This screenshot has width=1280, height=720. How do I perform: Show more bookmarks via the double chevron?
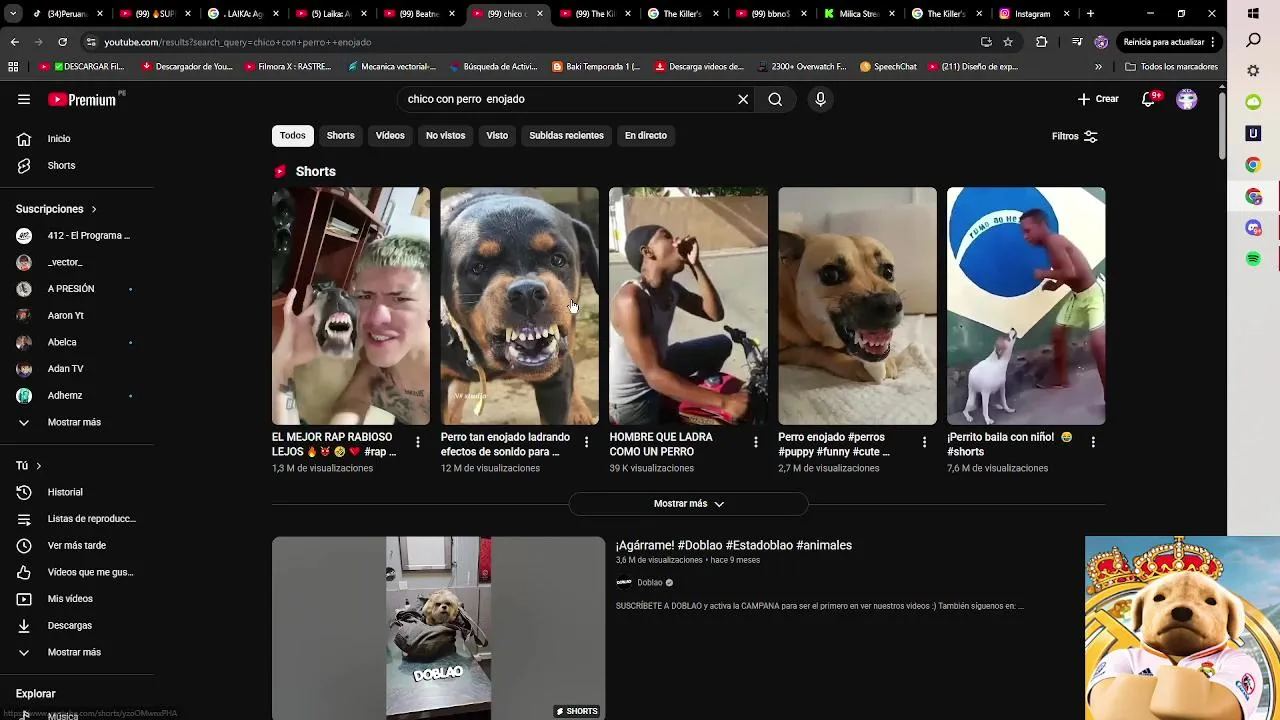(x=1098, y=67)
